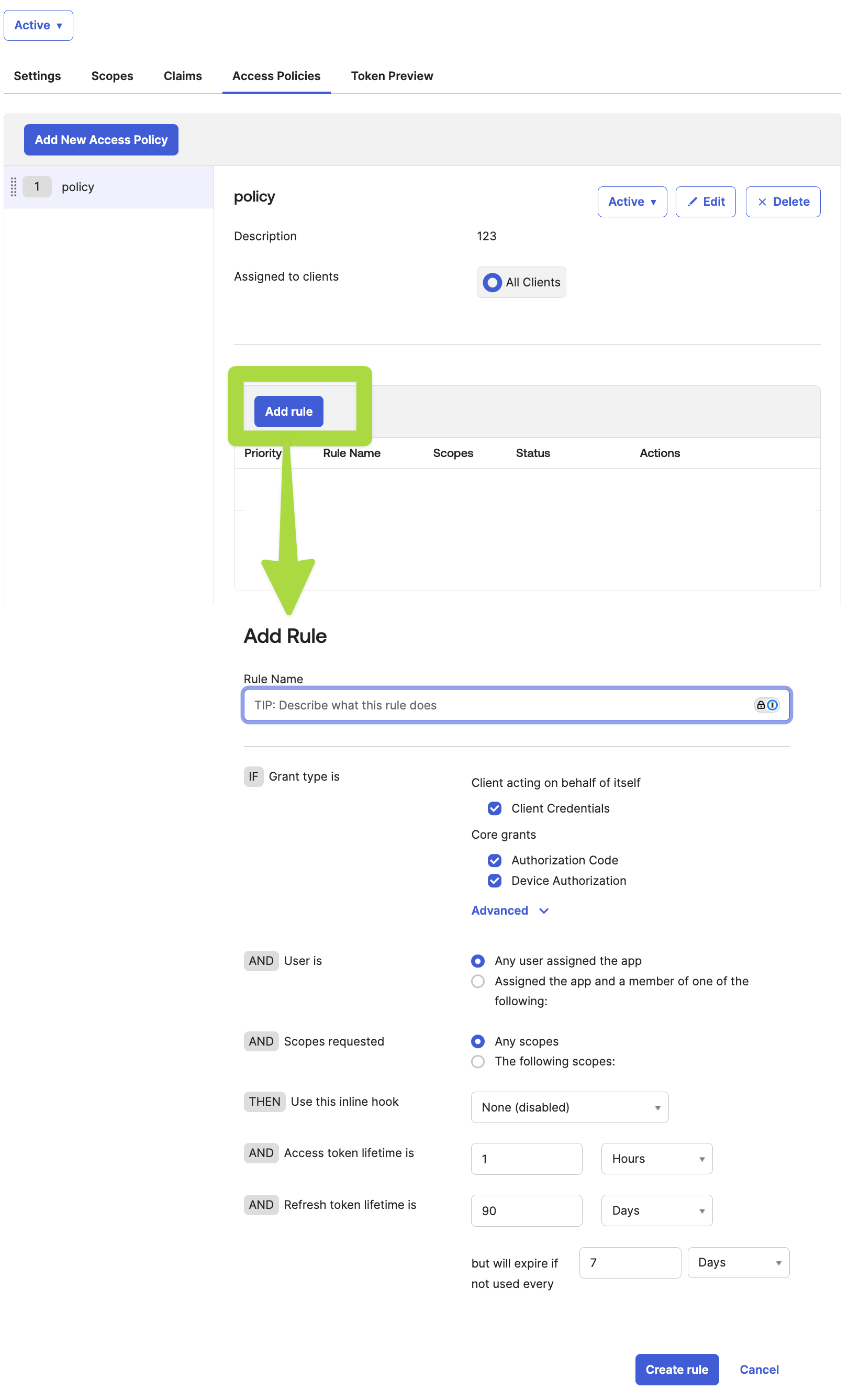Delete the policy with Delete button
This screenshot has width=849, height=1400.
pyautogui.click(x=783, y=202)
